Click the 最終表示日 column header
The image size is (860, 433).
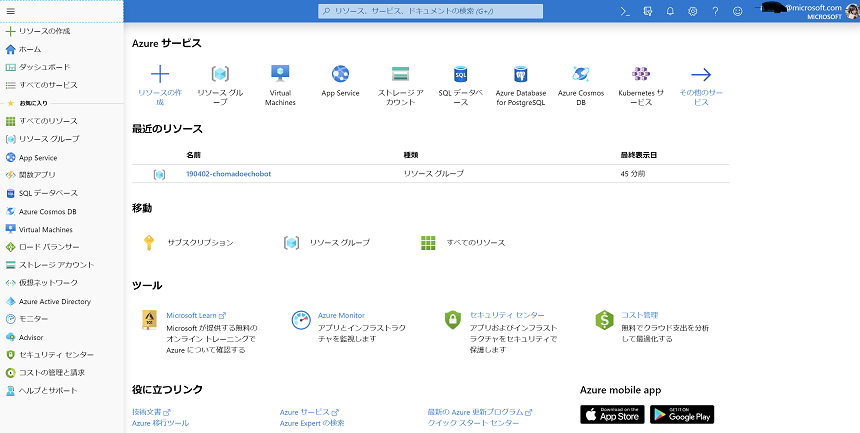(638, 155)
